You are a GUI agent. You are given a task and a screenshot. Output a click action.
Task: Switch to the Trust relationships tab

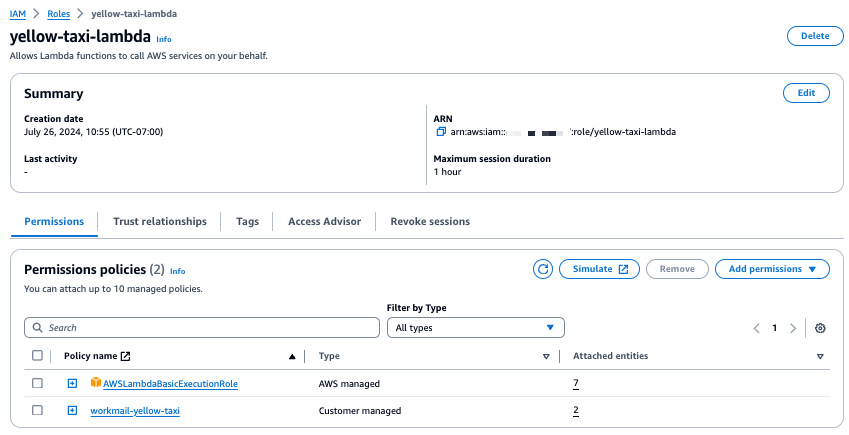(160, 222)
